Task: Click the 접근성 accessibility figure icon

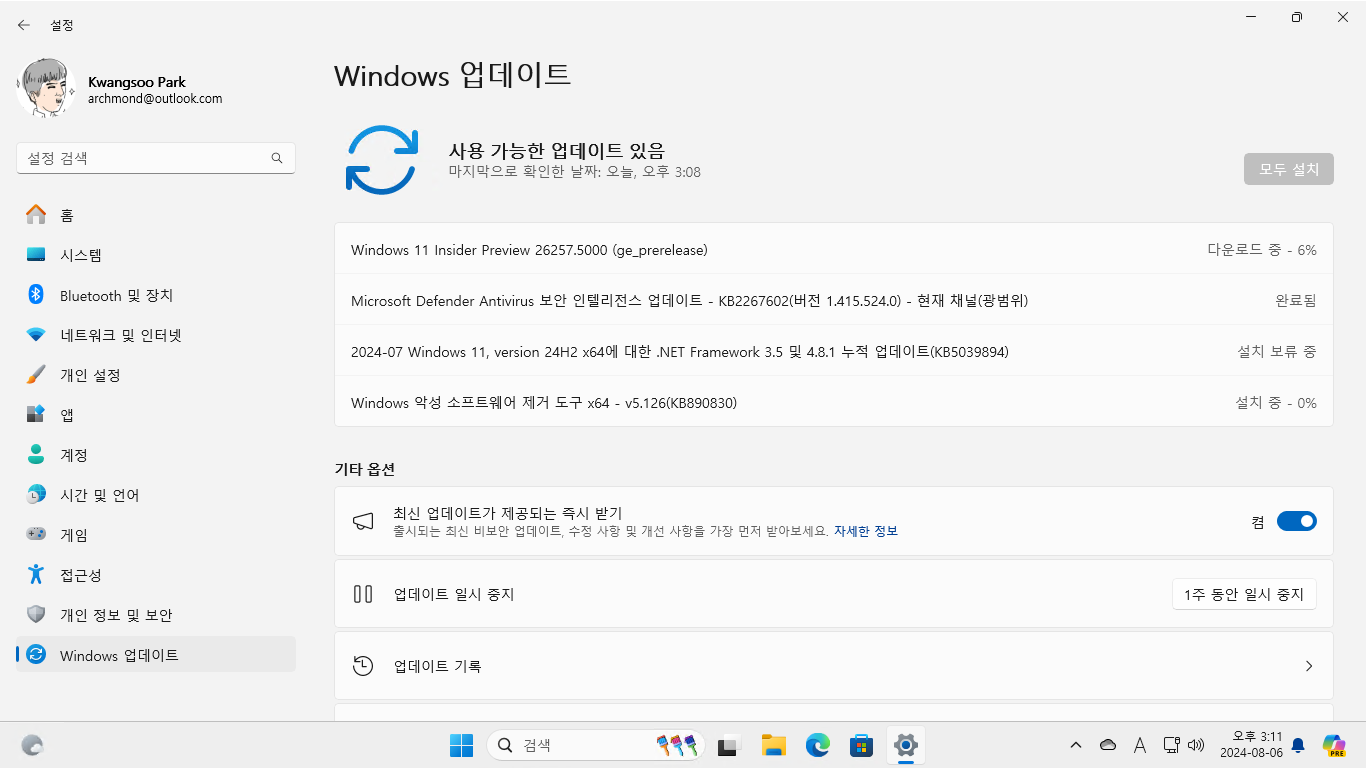Action: pyautogui.click(x=36, y=575)
